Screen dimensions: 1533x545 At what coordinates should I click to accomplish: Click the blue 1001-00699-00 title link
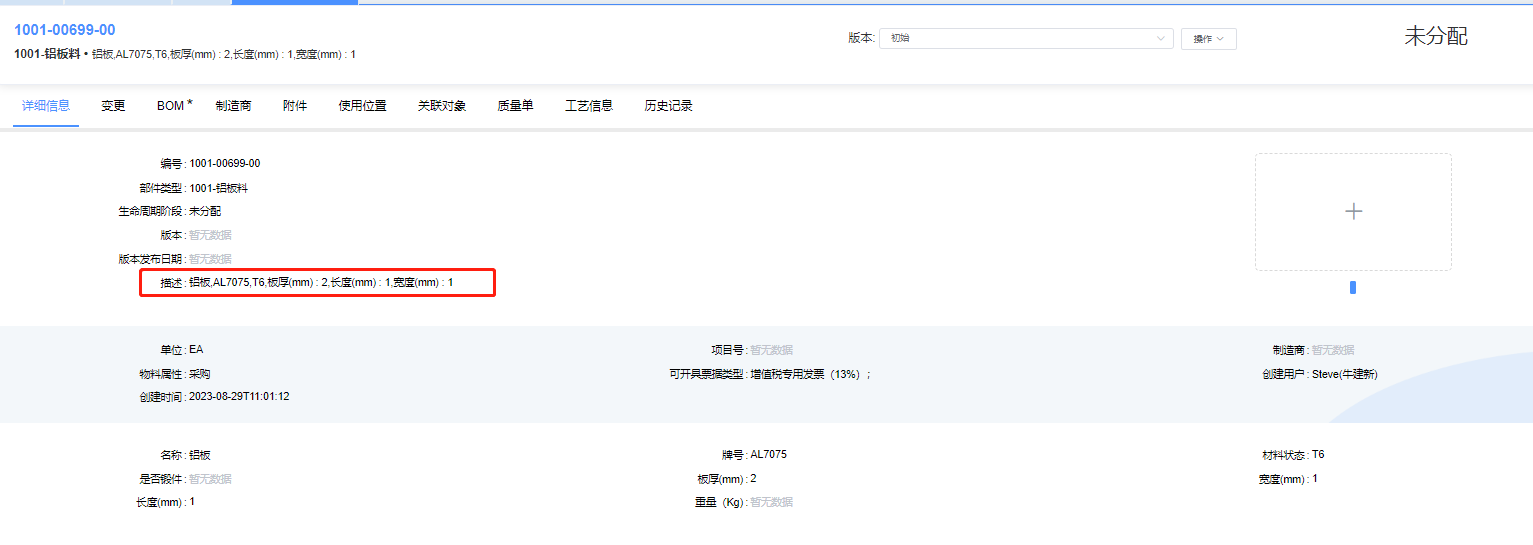coord(65,31)
